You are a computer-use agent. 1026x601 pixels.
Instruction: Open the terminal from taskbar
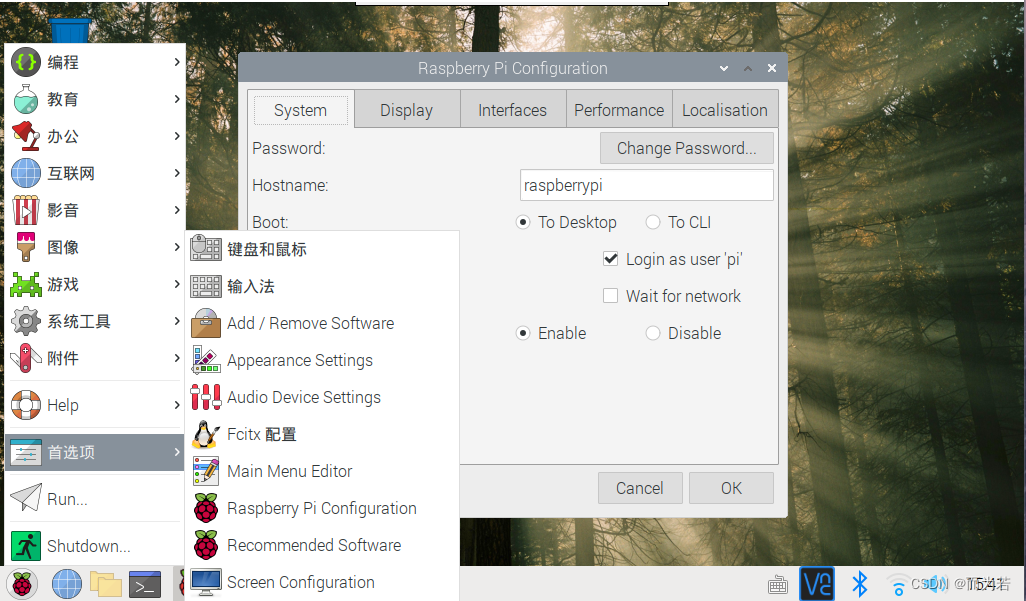coord(145,584)
